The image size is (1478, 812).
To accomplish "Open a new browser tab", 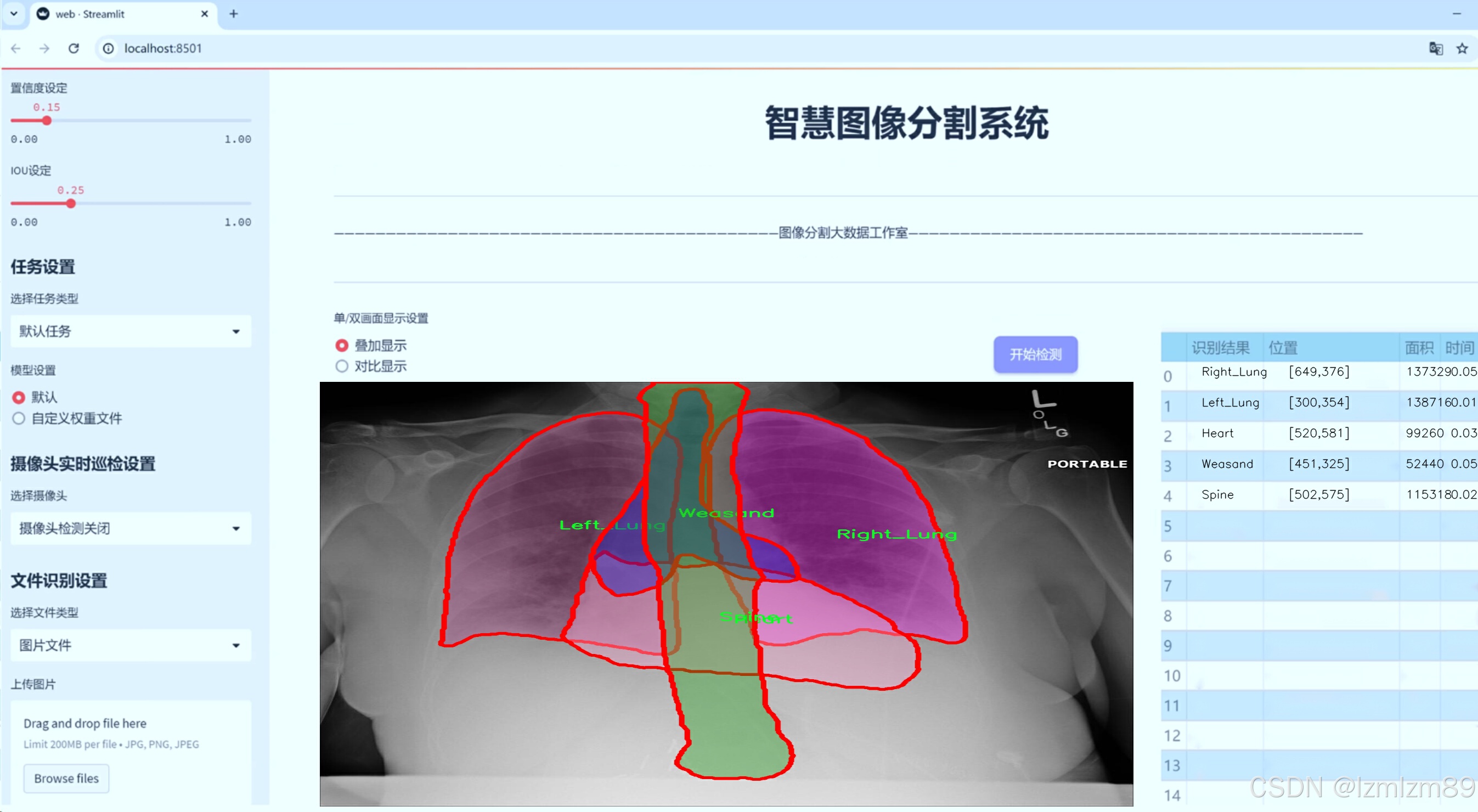I will point(234,14).
